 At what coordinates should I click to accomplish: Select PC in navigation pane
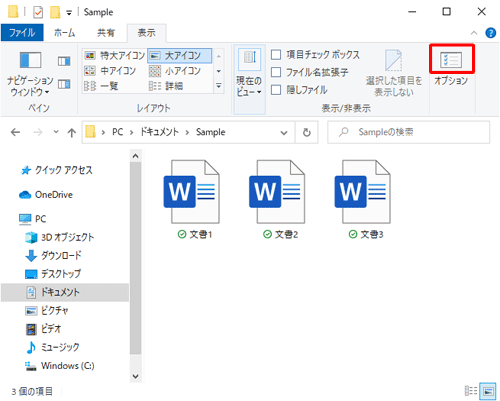[33, 219]
